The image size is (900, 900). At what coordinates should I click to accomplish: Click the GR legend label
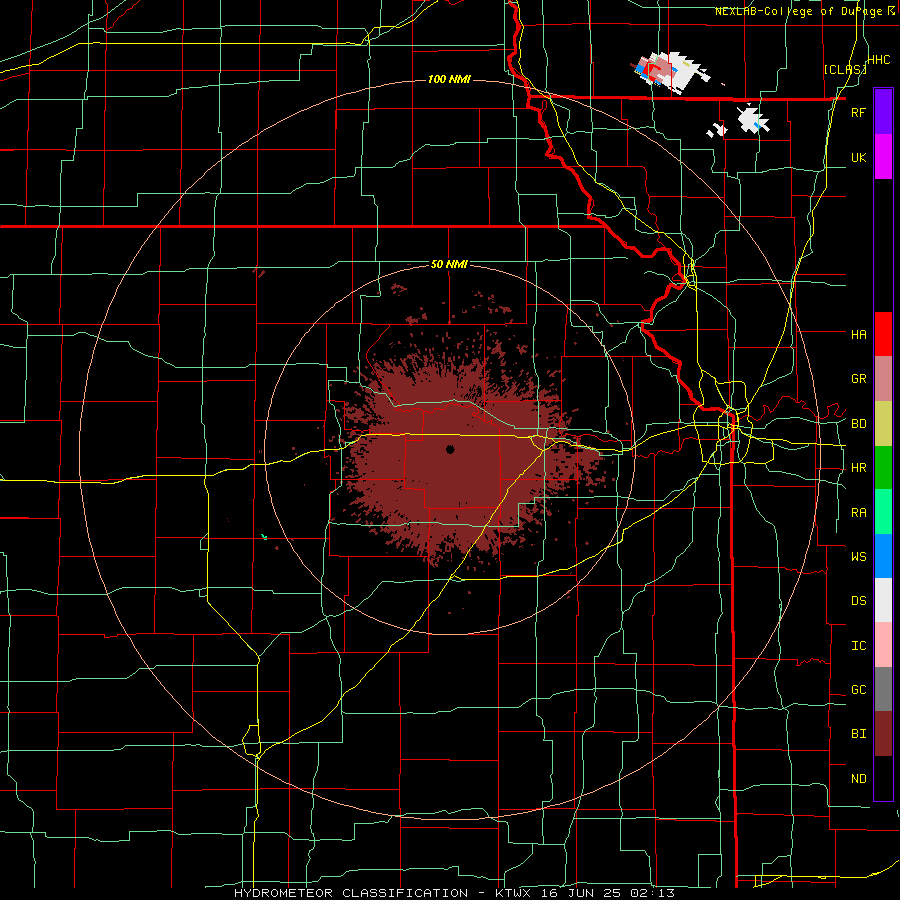pos(858,379)
